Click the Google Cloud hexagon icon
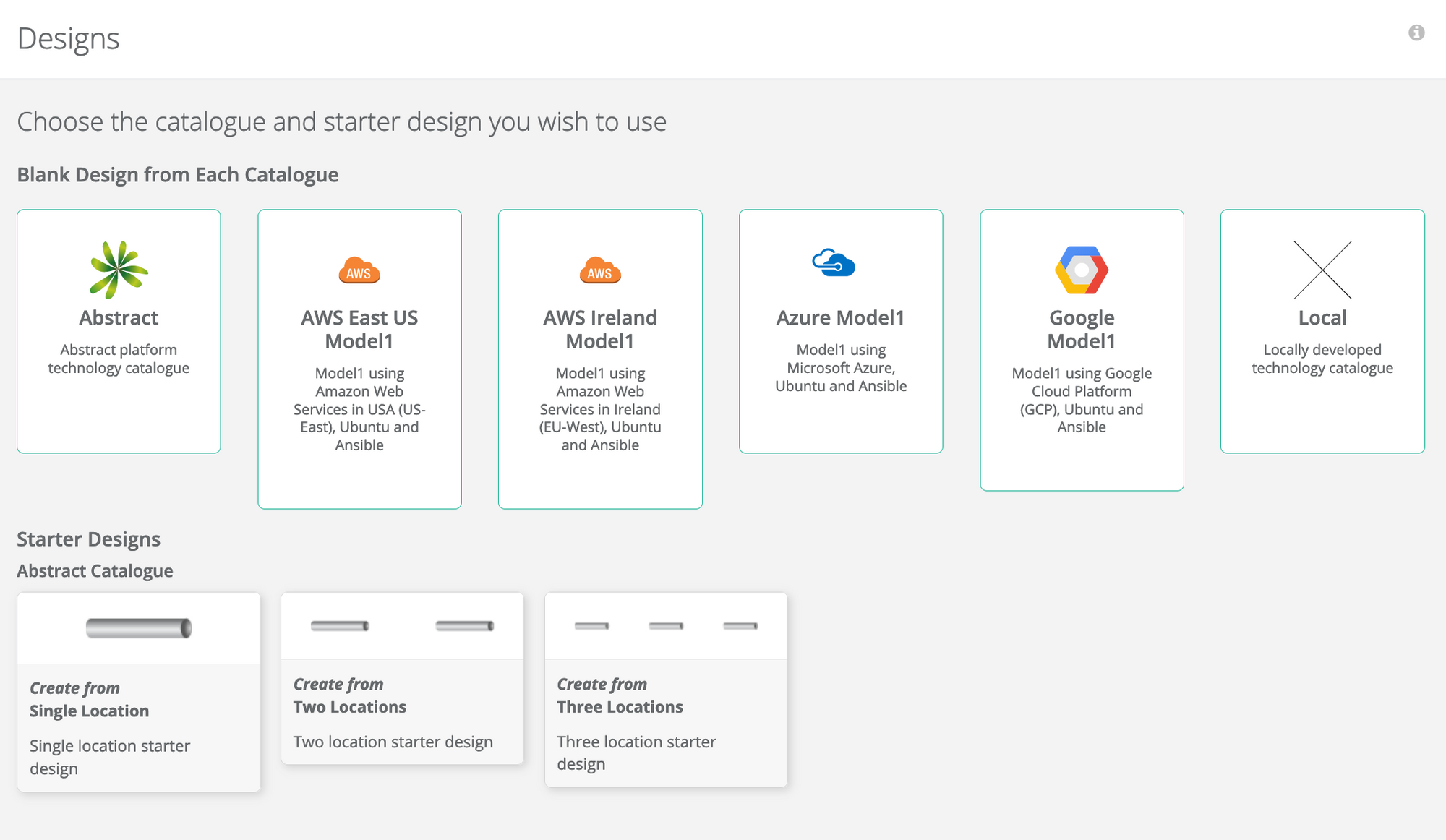The width and height of the screenshot is (1446, 840). point(1082,270)
